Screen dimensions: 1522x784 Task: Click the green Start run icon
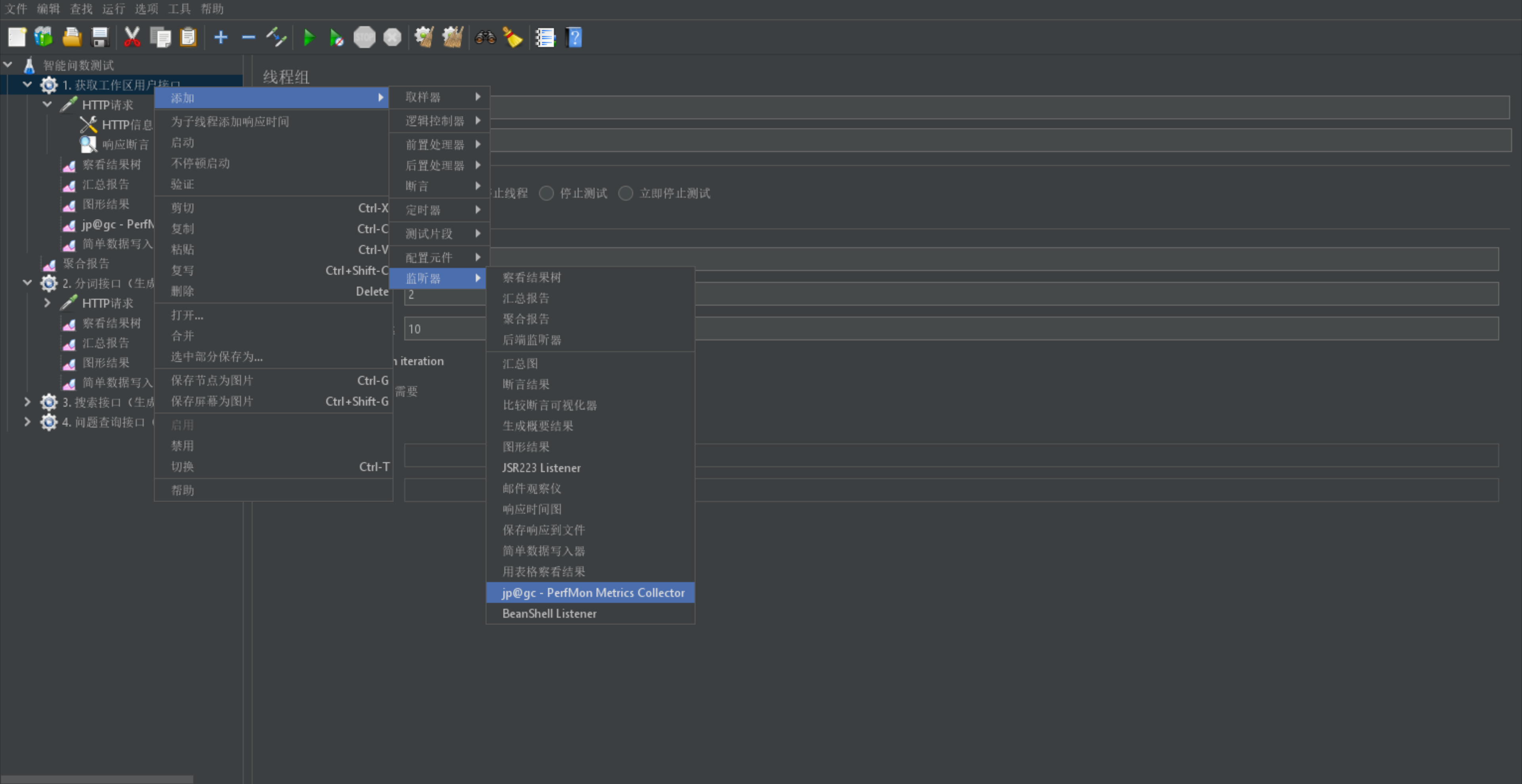pos(308,37)
